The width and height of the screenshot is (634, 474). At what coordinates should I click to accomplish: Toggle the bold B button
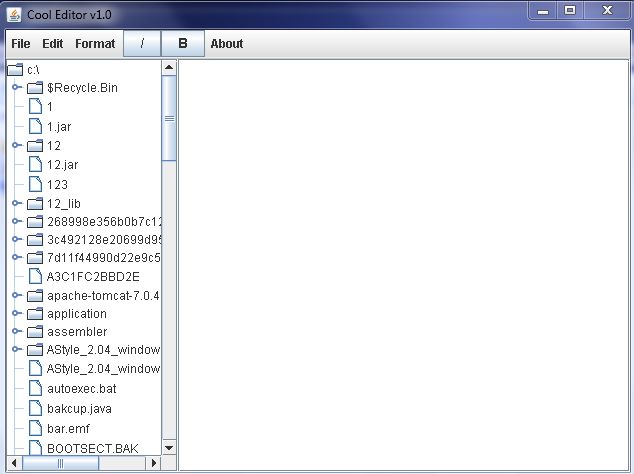tap(183, 43)
